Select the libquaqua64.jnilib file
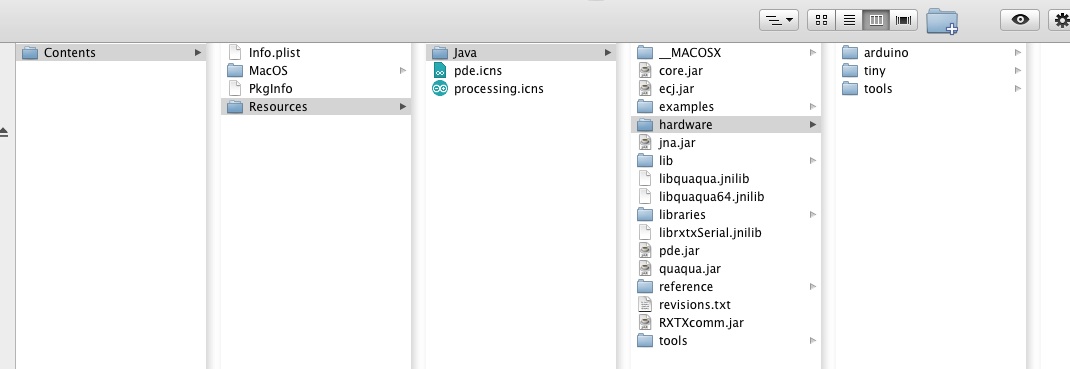 [726, 196]
